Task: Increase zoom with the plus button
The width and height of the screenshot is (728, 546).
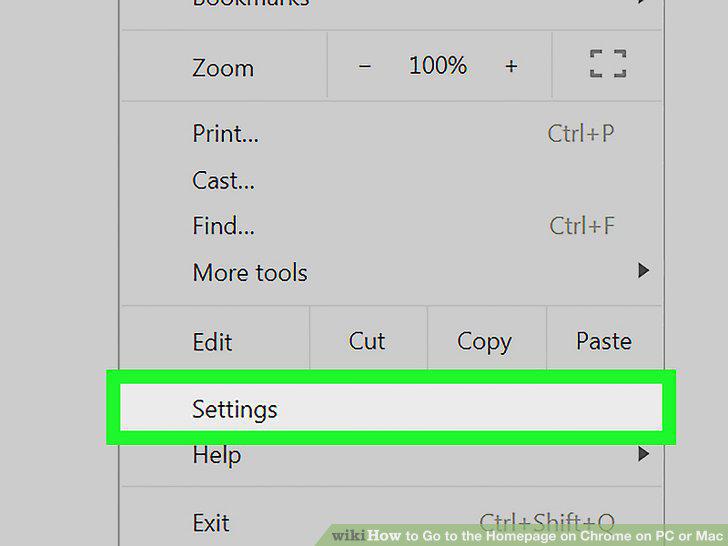Action: [511, 66]
